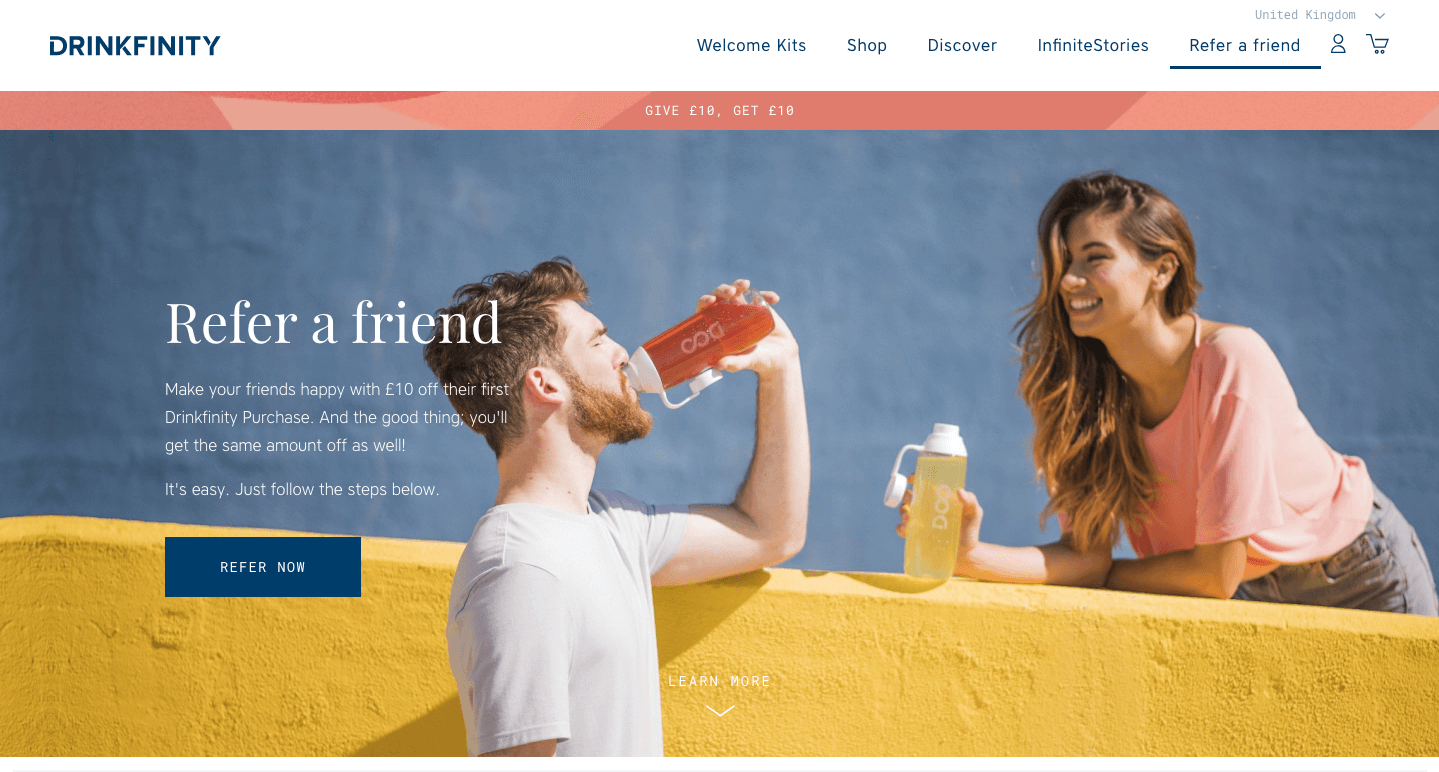Image resolution: width=1439 pixels, height=772 pixels.
Task: Click the REFER NOW button
Action: tap(263, 567)
